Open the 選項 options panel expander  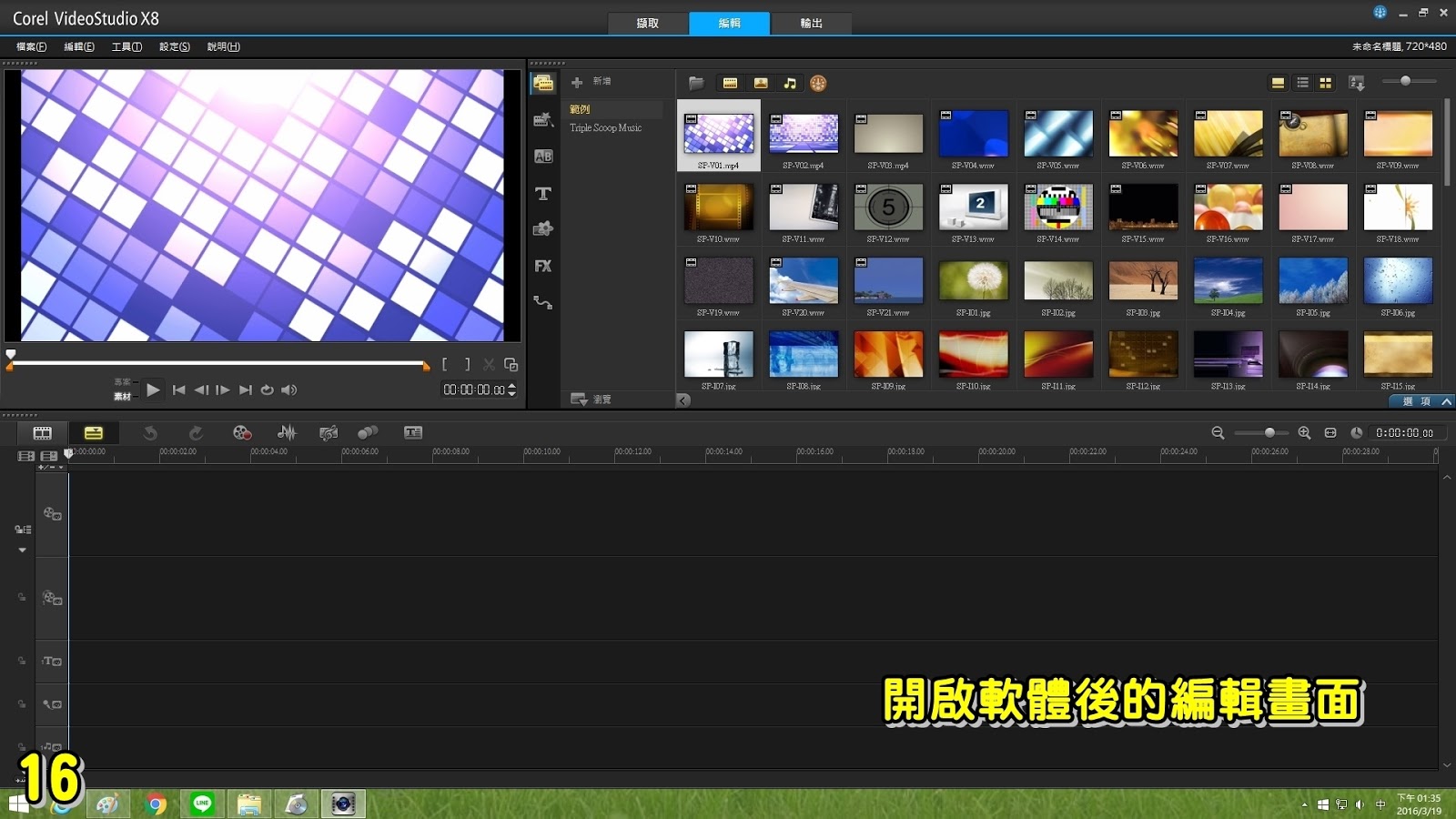(1417, 400)
